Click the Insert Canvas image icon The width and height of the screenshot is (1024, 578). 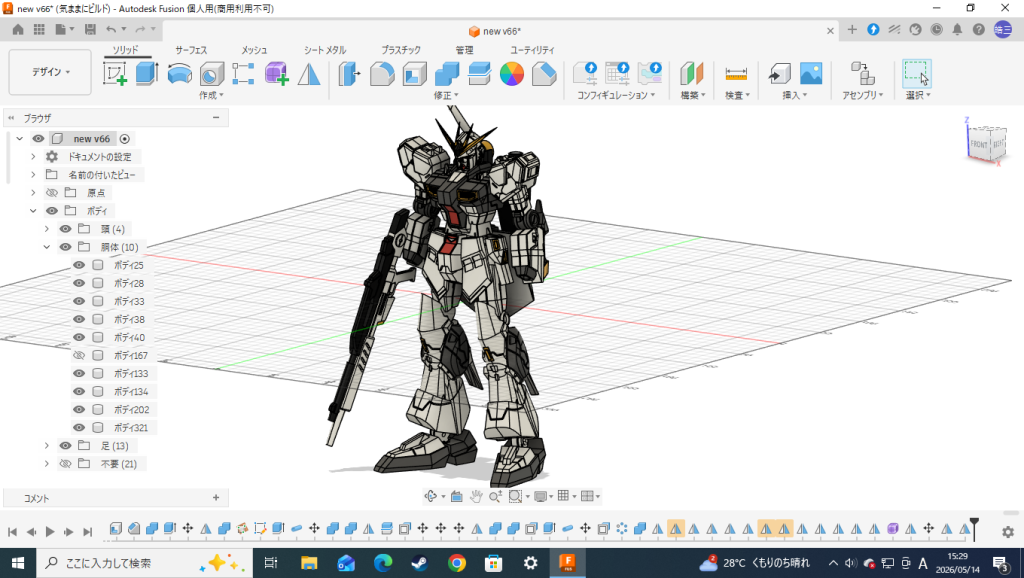(811, 73)
